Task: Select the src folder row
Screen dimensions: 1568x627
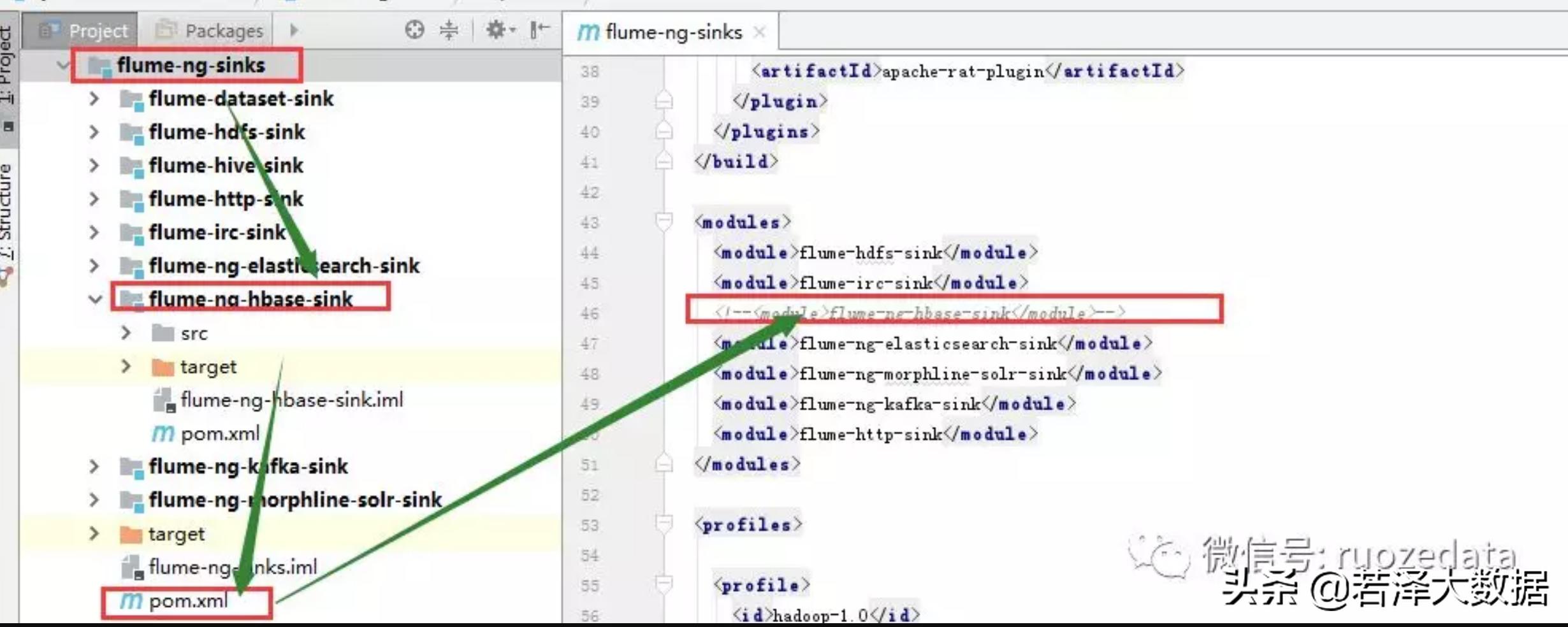Action: point(194,333)
